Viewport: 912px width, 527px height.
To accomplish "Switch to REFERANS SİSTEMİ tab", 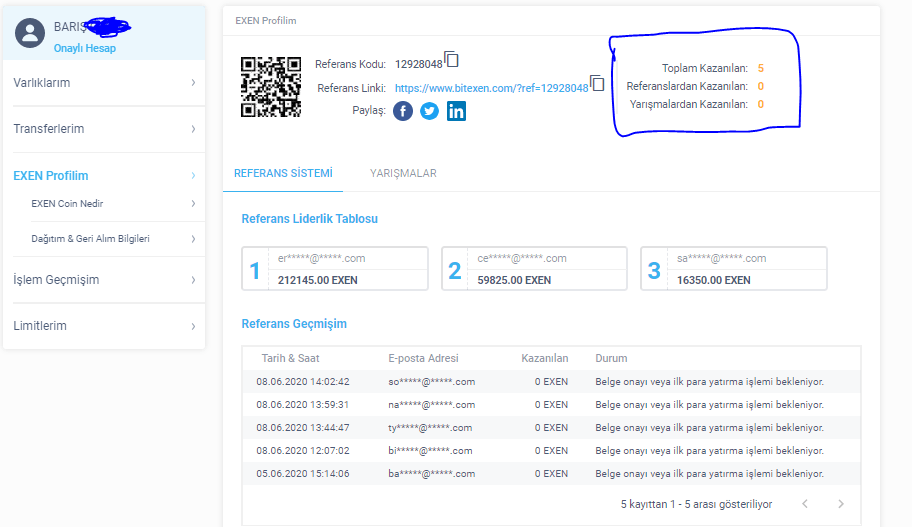I will pyautogui.click(x=283, y=173).
